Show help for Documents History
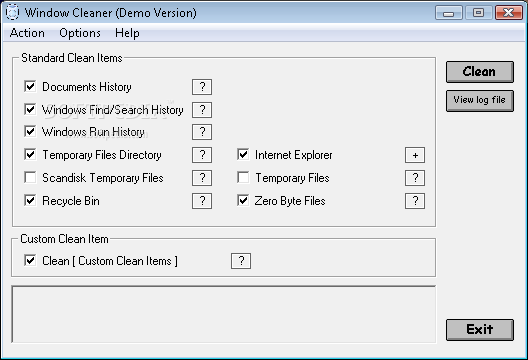The image size is (528, 360). [202, 87]
